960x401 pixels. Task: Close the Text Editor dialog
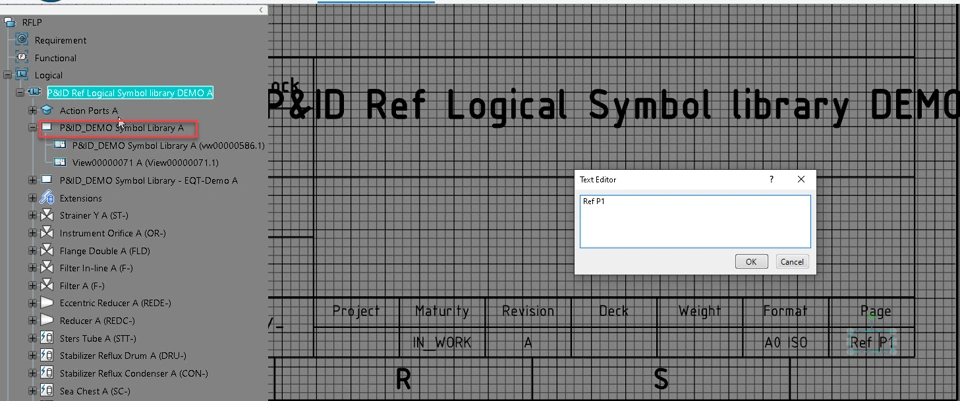(801, 179)
